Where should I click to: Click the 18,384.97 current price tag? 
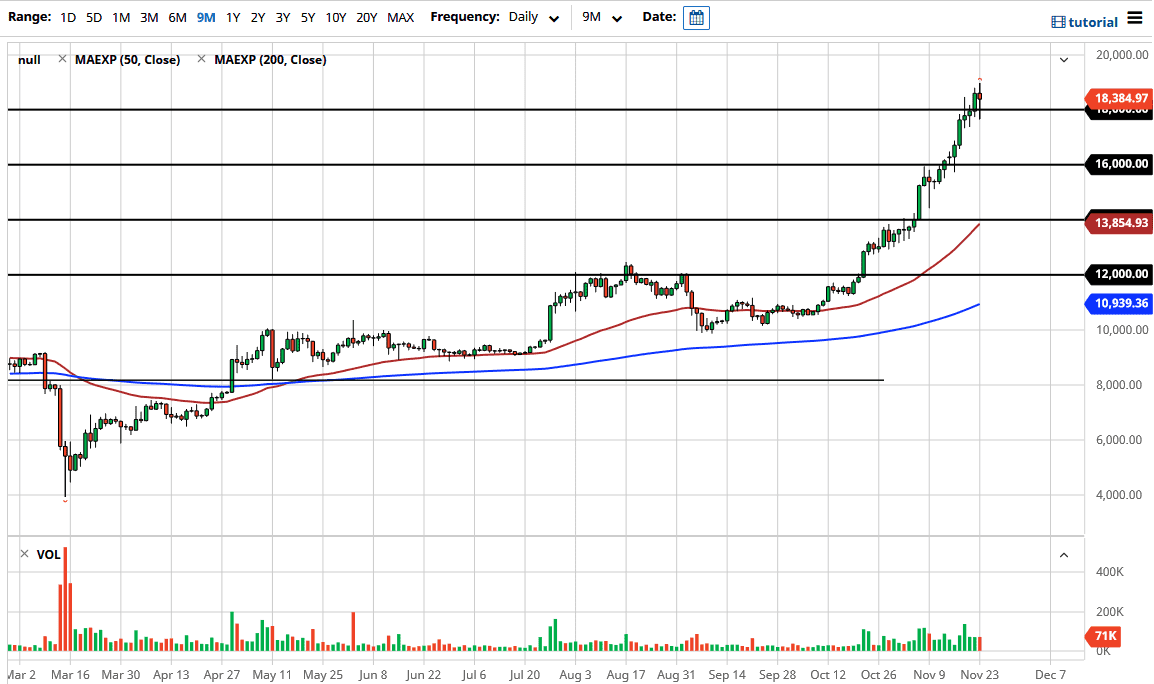click(1119, 98)
